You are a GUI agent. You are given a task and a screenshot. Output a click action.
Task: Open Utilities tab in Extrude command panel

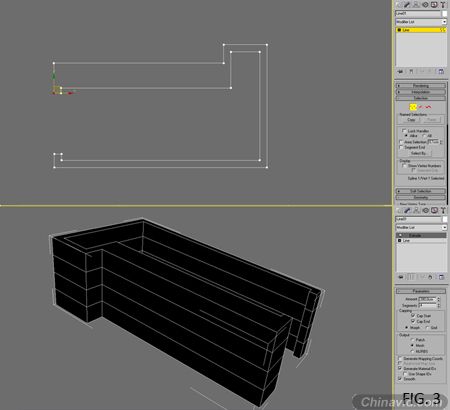[x=443, y=210]
